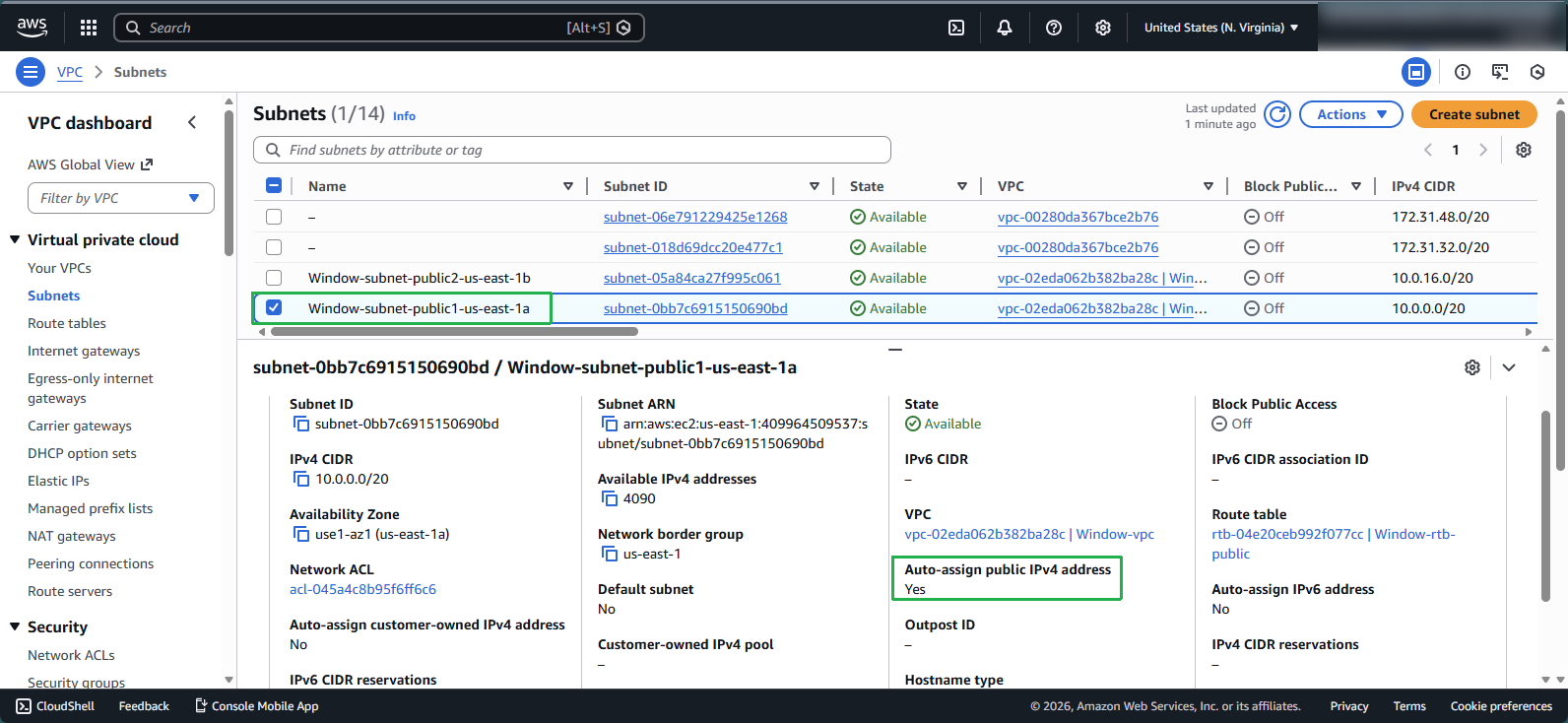Launch CloudShell from the top bar icon
This screenshot has height=723, width=1568.
point(956,28)
